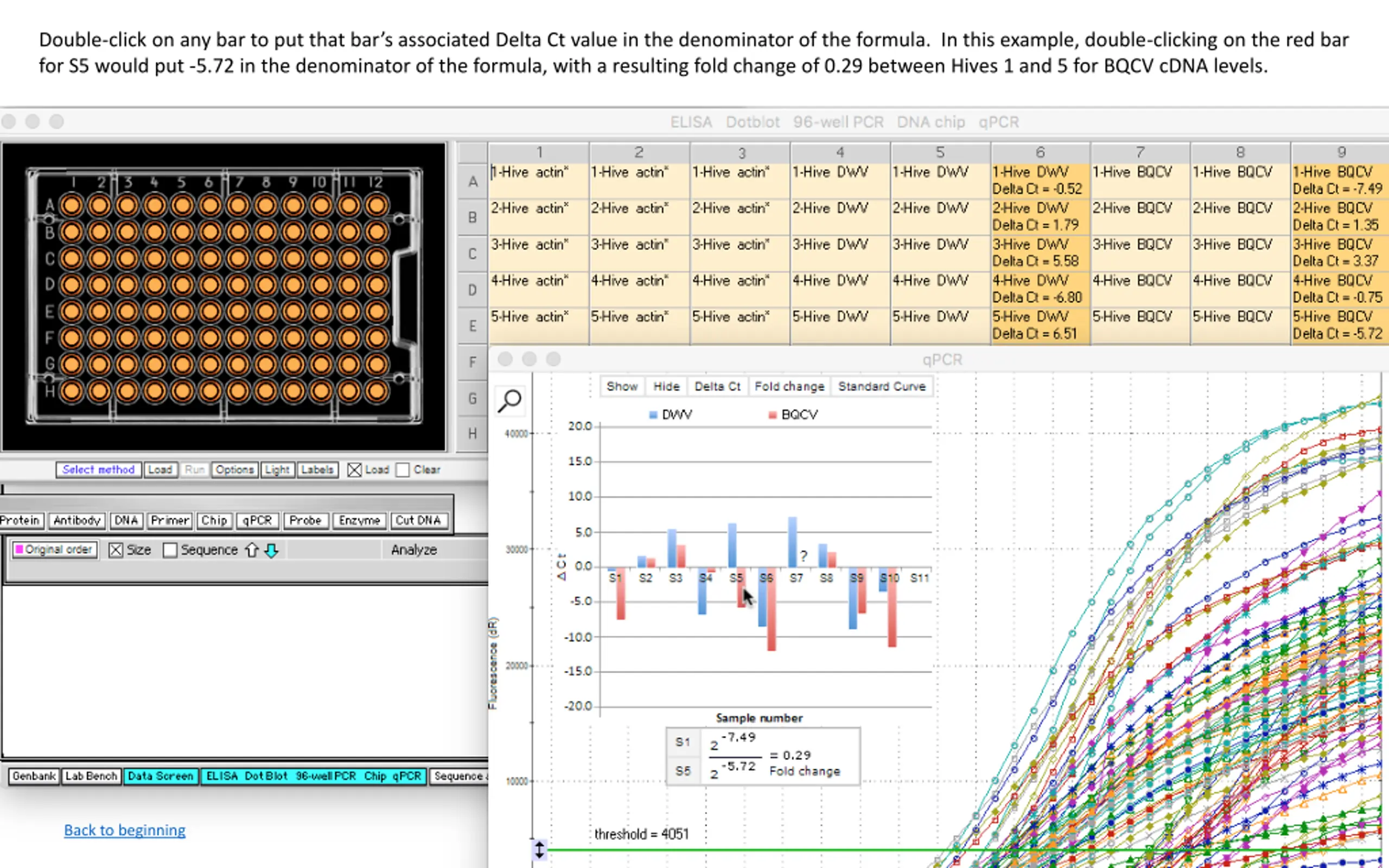Switch to the Fold change tab
Screen dimensions: 1389x868
[788, 386]
